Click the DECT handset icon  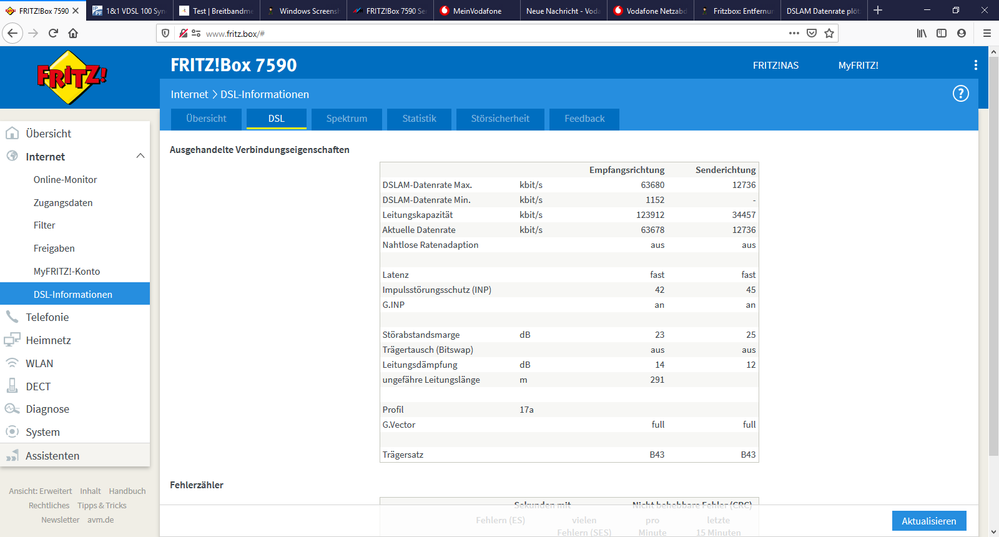(12, 386)
